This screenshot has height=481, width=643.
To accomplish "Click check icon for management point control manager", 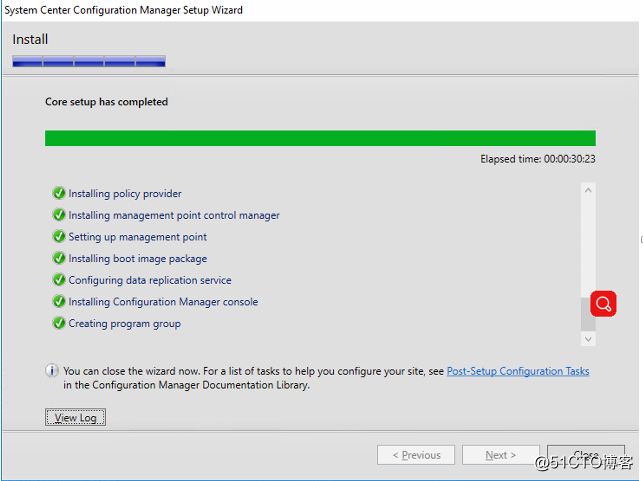I will point(59,214).
